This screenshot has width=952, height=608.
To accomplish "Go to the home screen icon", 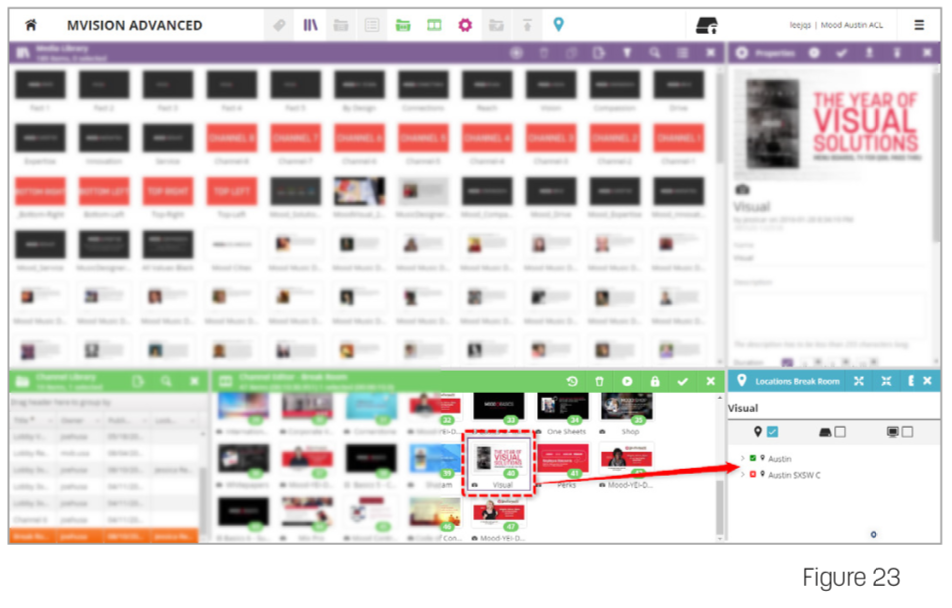I will [x=30, y=25].
